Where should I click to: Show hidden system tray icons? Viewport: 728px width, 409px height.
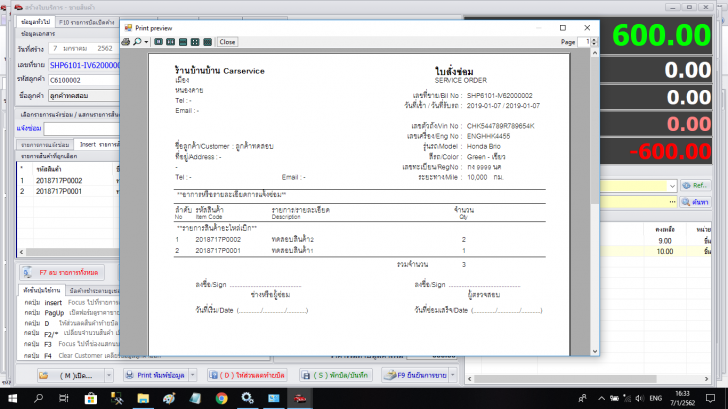point(601,398)
